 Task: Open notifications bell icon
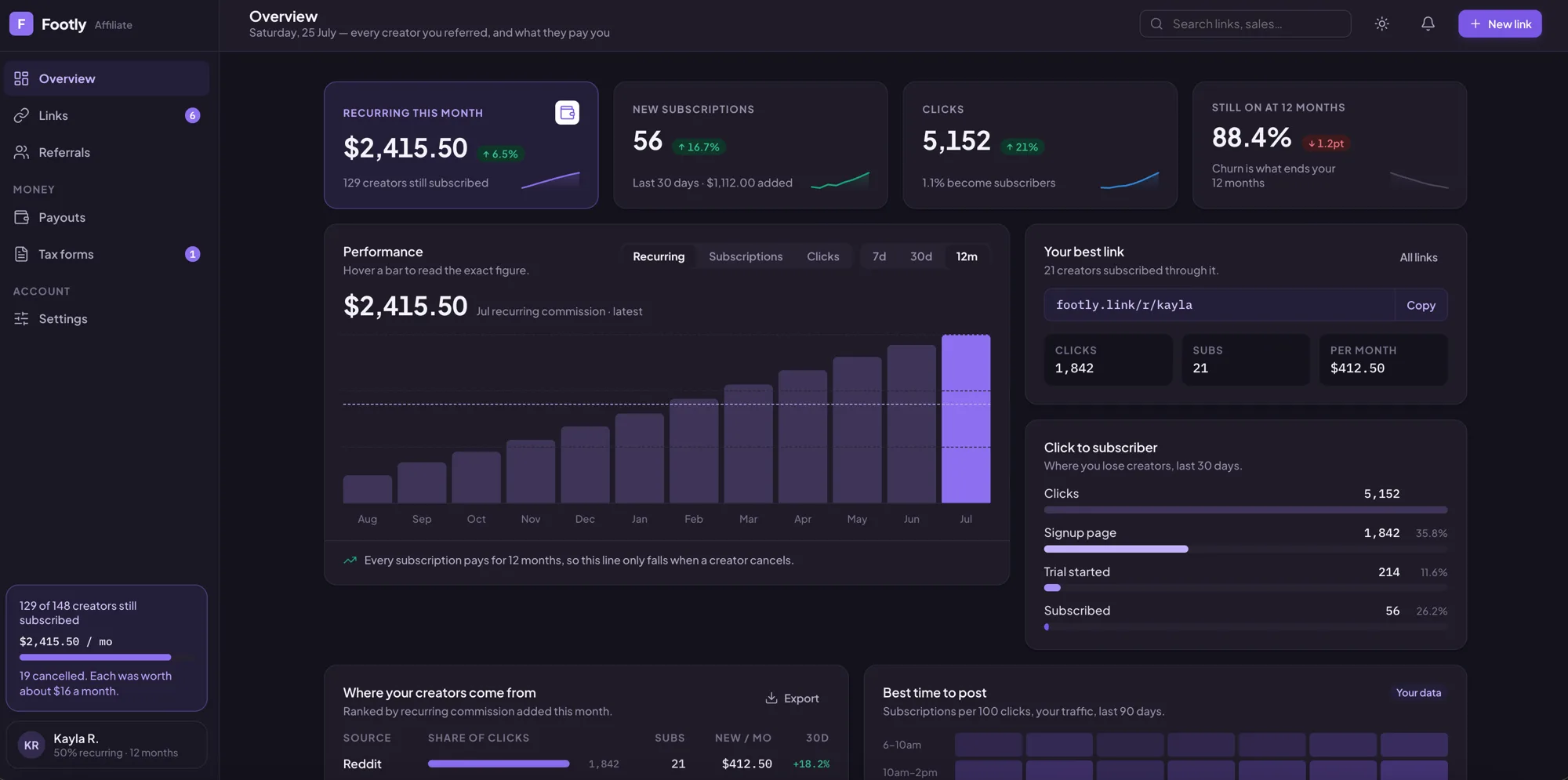pos(1428,24)
